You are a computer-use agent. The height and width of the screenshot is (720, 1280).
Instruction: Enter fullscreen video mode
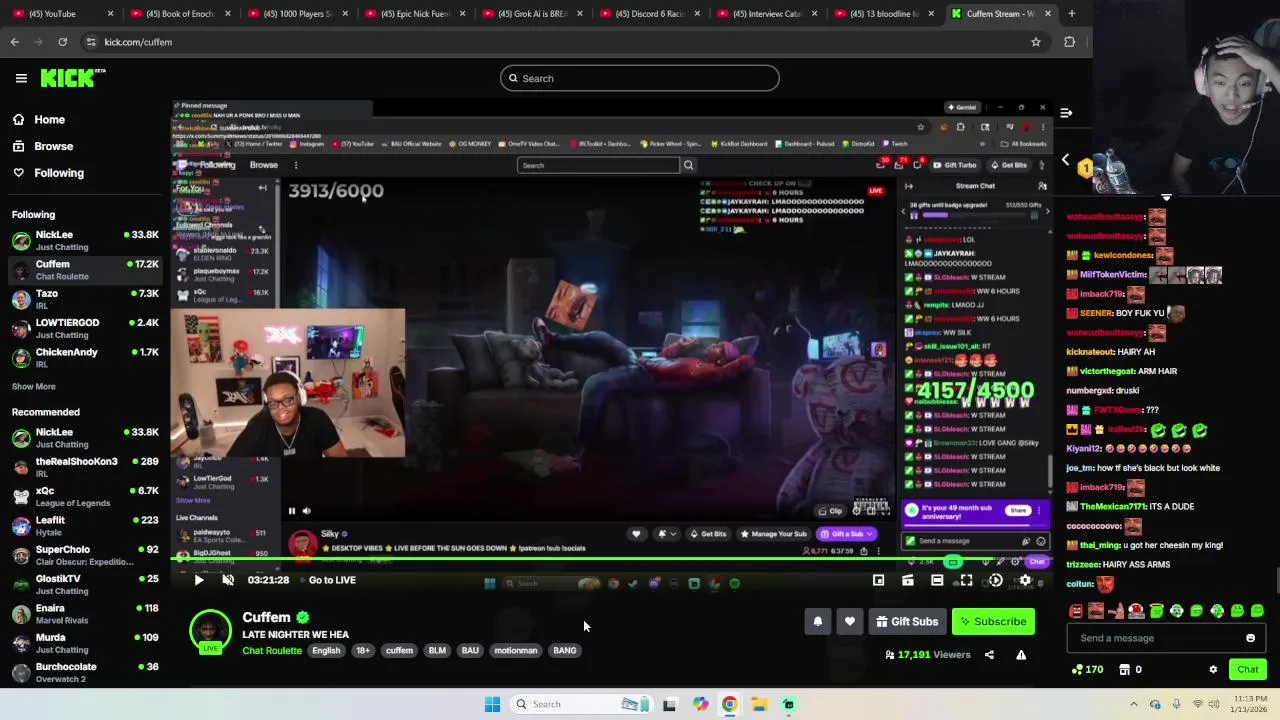point(966,580)
